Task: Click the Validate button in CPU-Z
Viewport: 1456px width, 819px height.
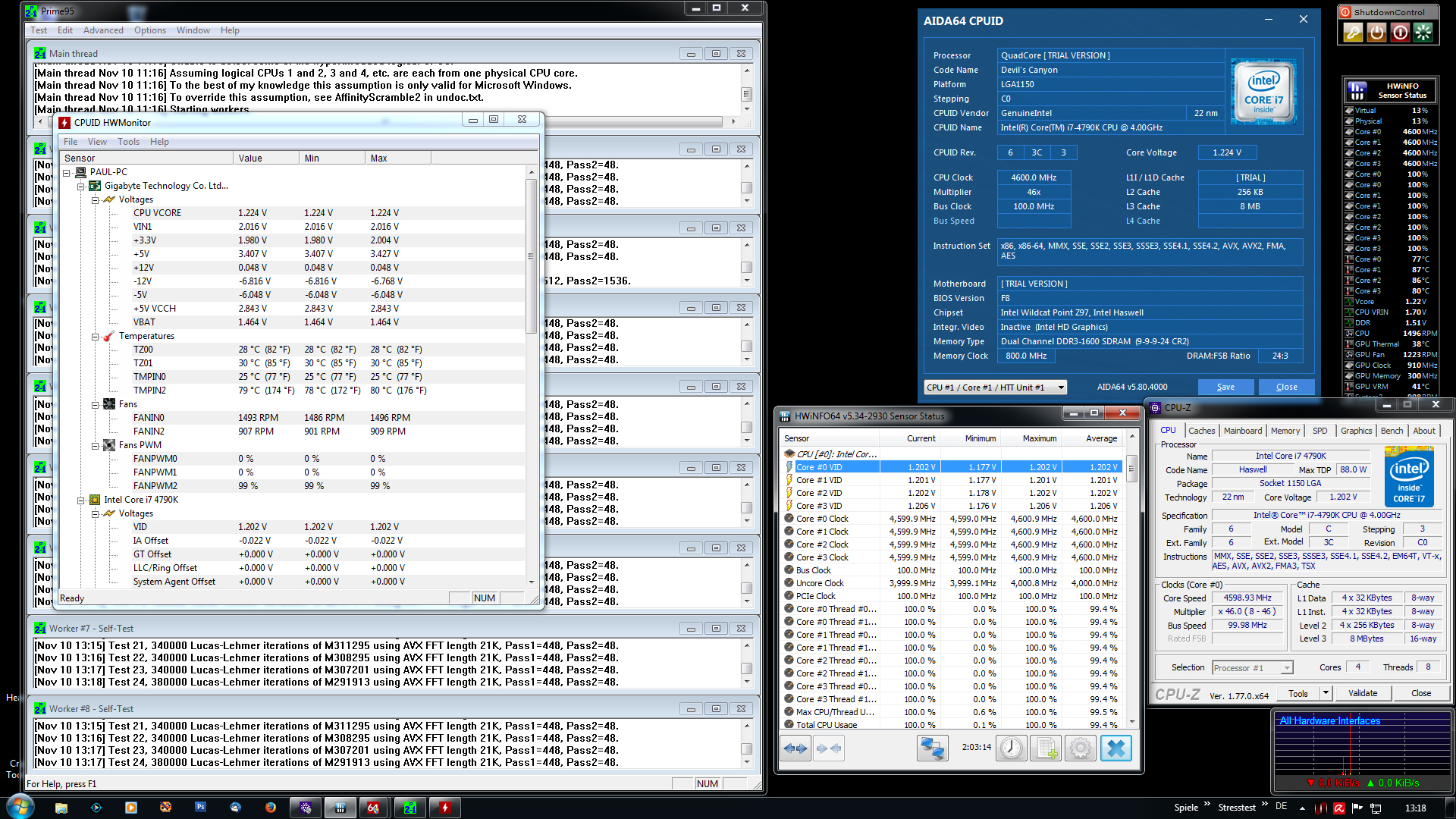Action: click(1363, 693)
